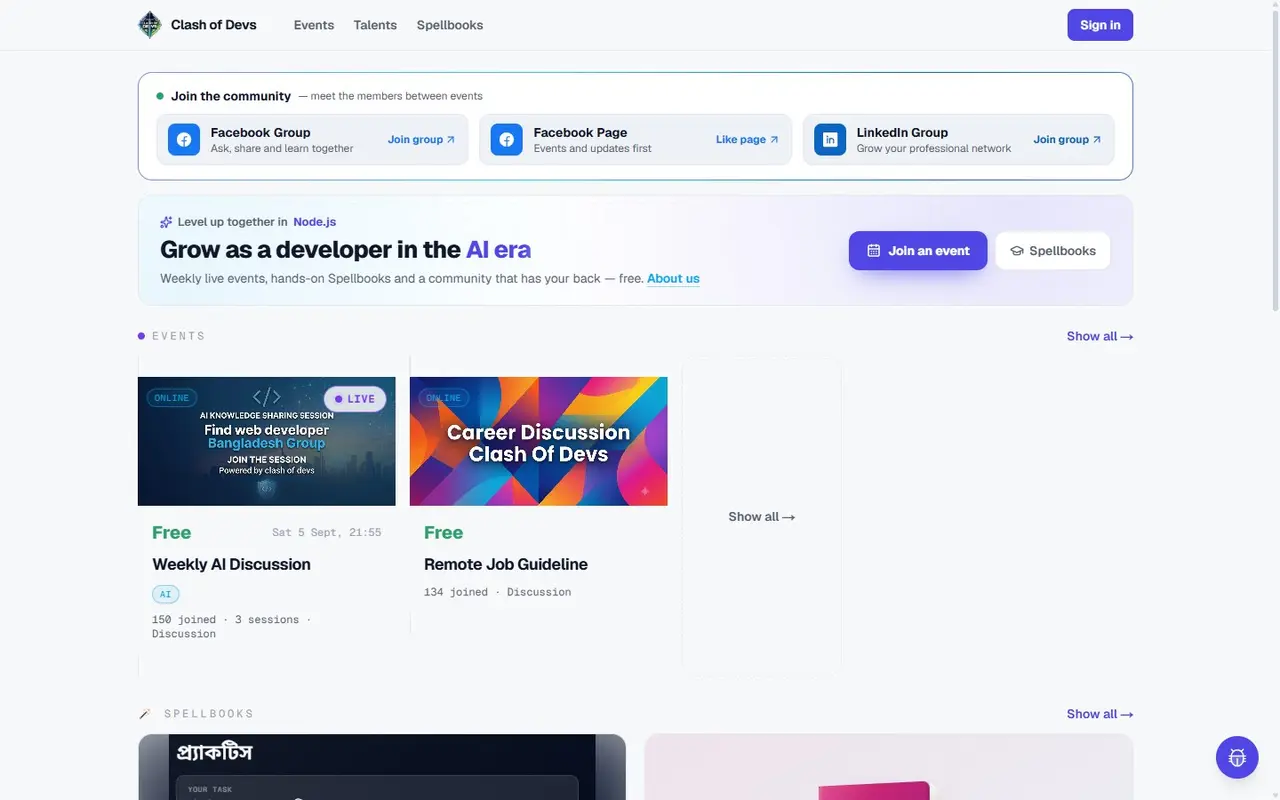Click the Facebook Group card title

pos(261,132)
